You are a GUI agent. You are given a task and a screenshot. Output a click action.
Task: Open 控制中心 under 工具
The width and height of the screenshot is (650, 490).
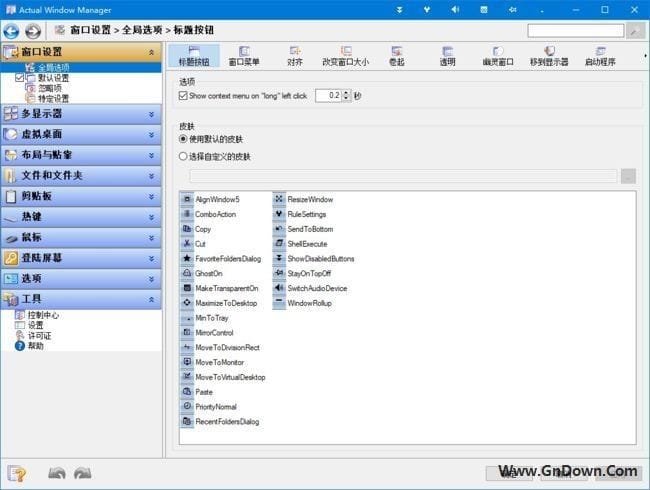click(x=43, y=315)
